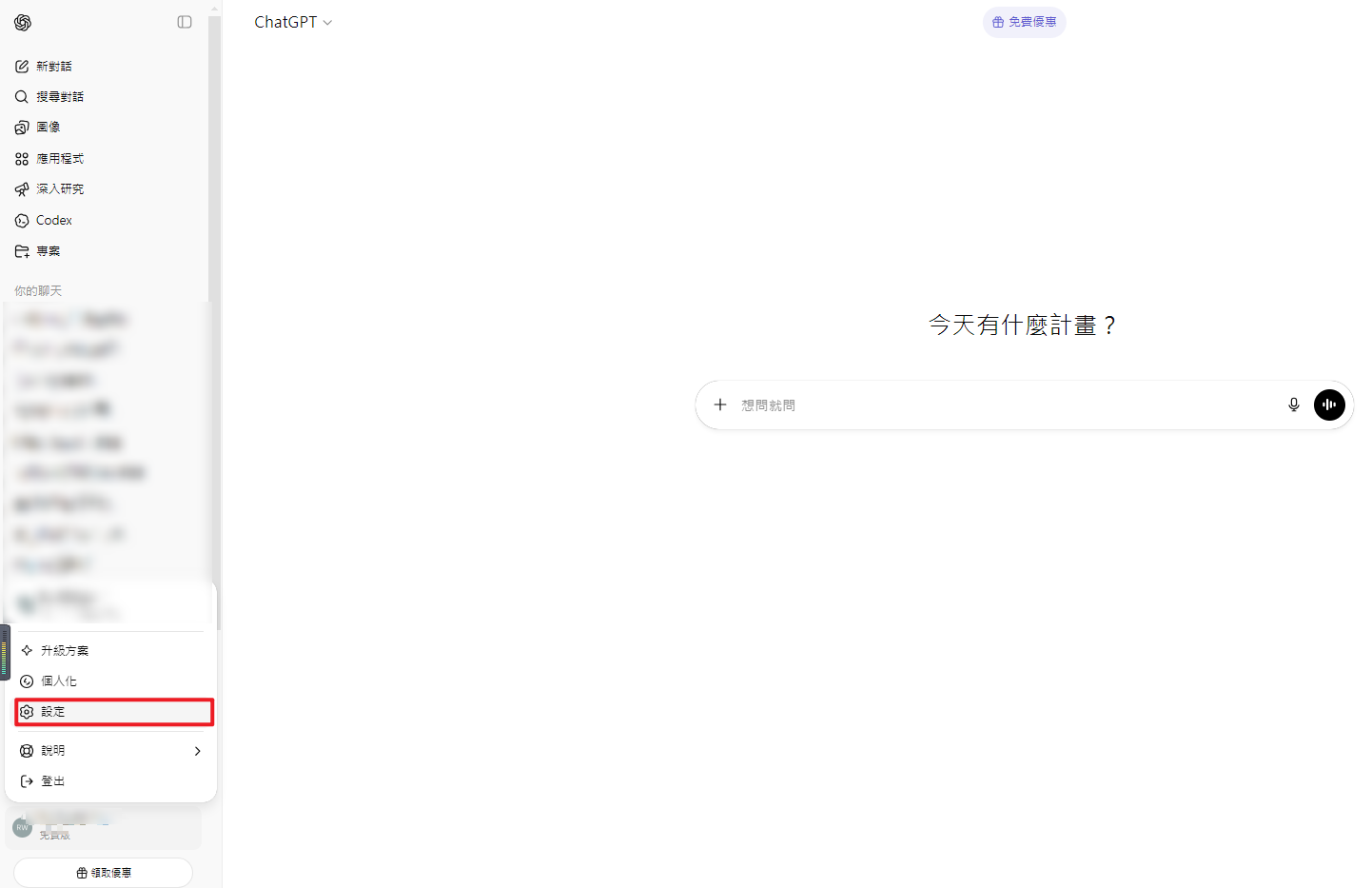Open 應用程式 apps page
The width and height of the screenshot is (1372, 888).
59,159
